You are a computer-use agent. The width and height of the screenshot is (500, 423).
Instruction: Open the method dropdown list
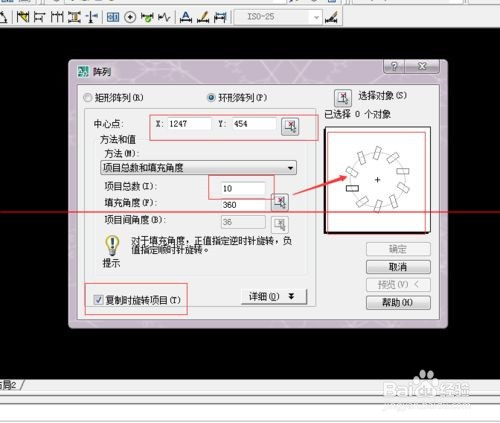pyautogui.click(x=198, y=168)
